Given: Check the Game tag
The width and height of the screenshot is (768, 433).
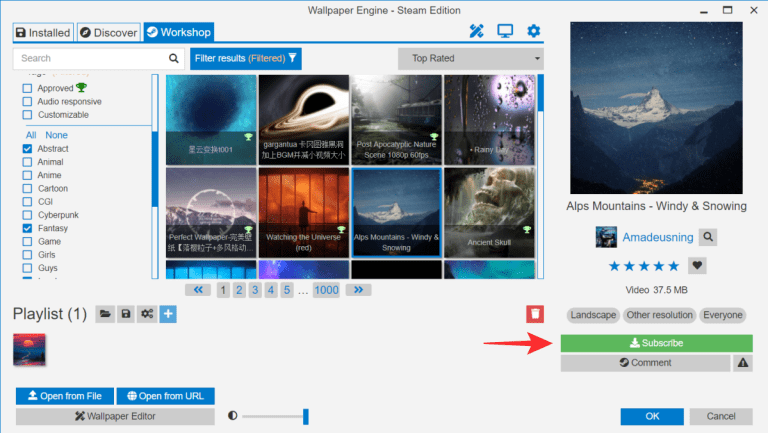Looking at the screenshot, I should [27, 241].
